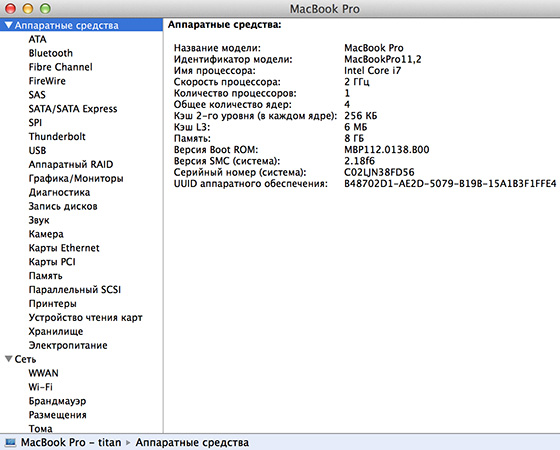Click the processor speed value 2 ГГц
560x450 pixels.
(356, 82)
